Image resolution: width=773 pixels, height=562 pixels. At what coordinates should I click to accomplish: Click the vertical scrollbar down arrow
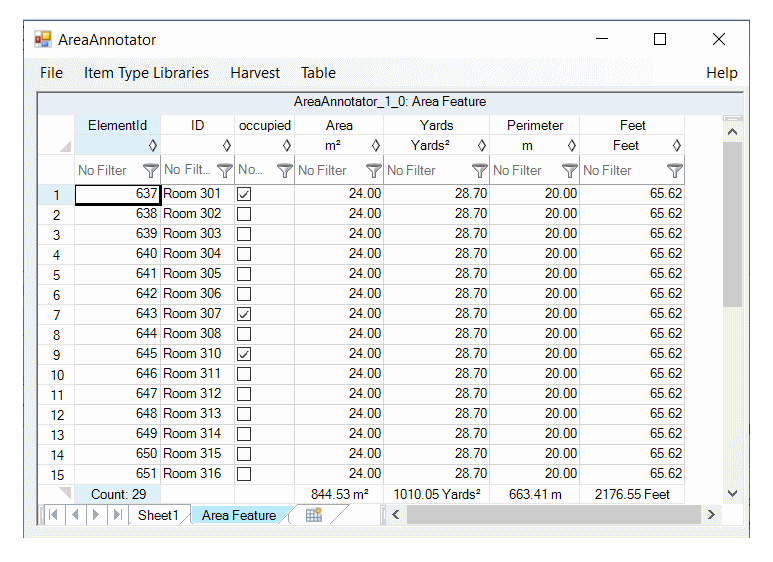click(733, 493)
